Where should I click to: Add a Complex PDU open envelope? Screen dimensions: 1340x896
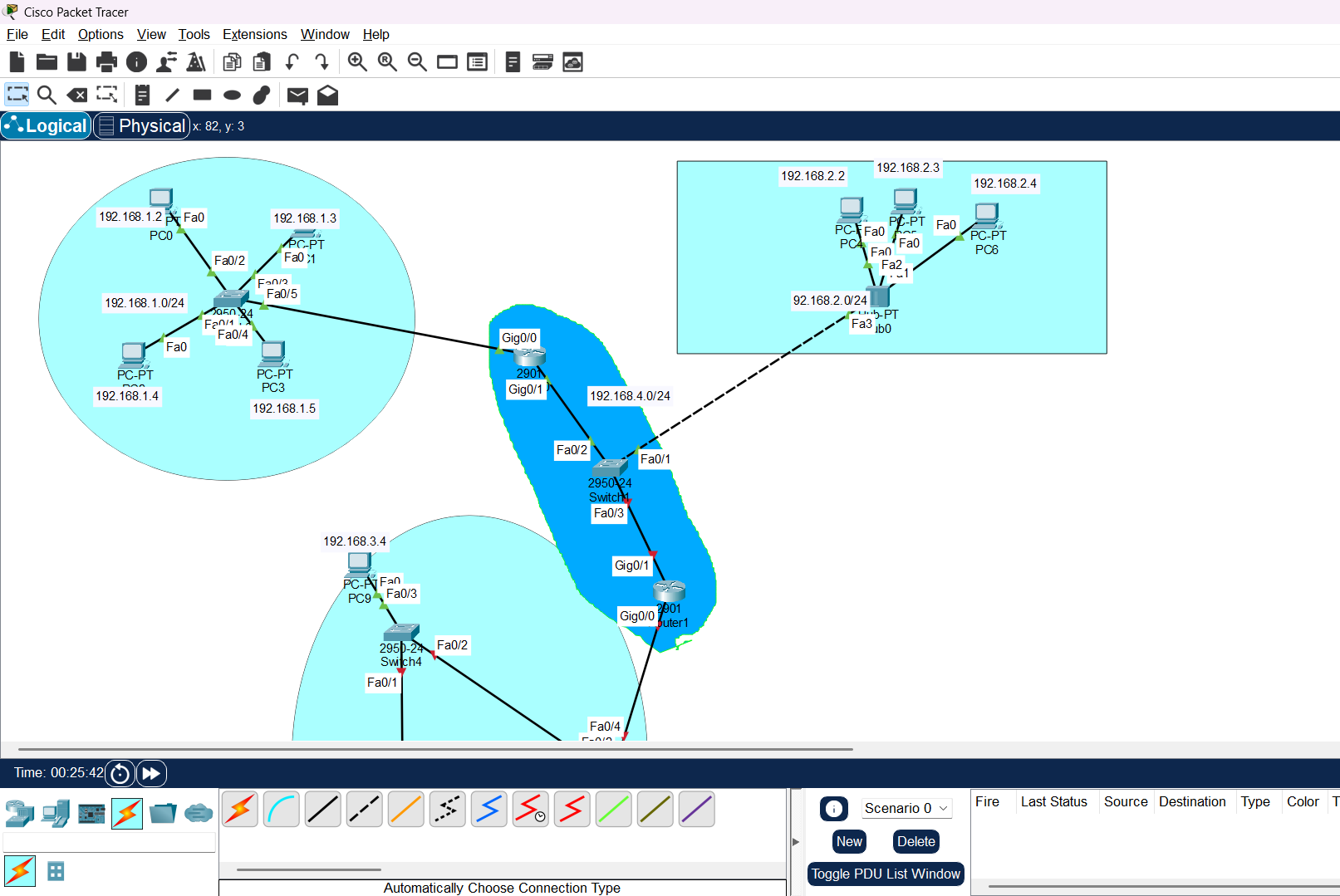coord(327,95)
